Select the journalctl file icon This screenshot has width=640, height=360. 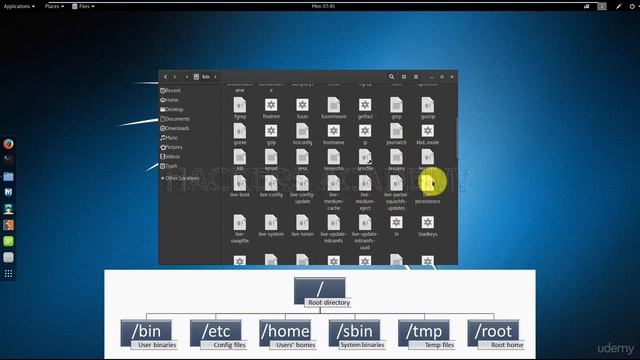click(x=396, y=131)
